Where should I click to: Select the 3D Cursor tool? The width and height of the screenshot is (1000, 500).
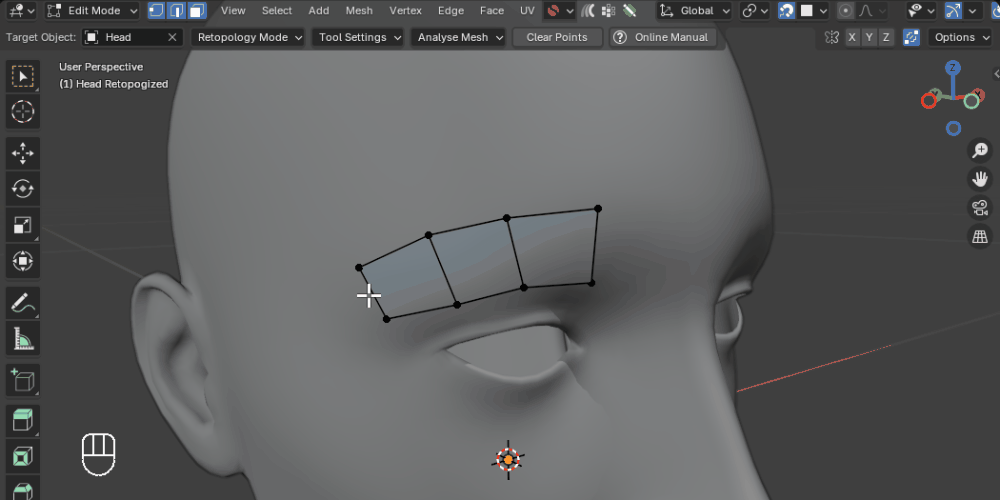pyautogui.click(x=23, y=112)
